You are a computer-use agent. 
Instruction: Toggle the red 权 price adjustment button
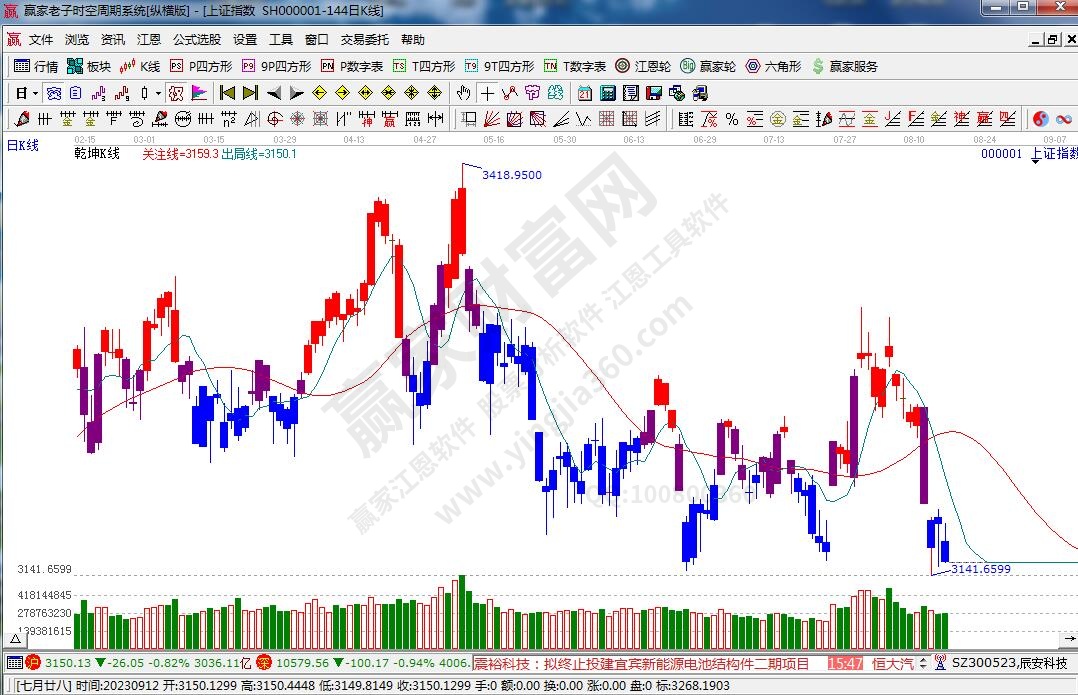coord(176,93)
